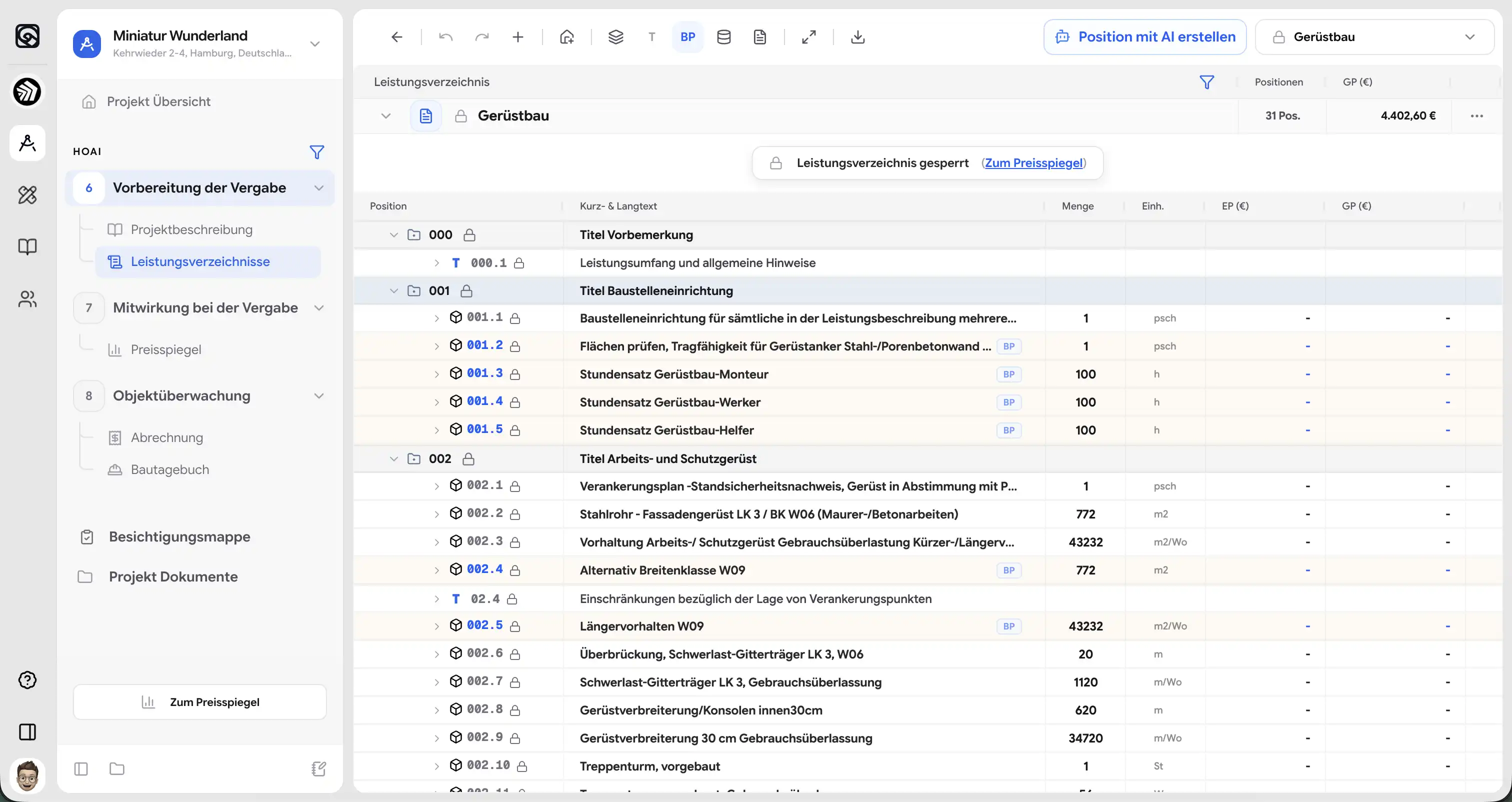Filter HOAI phases

coord(316,152)
